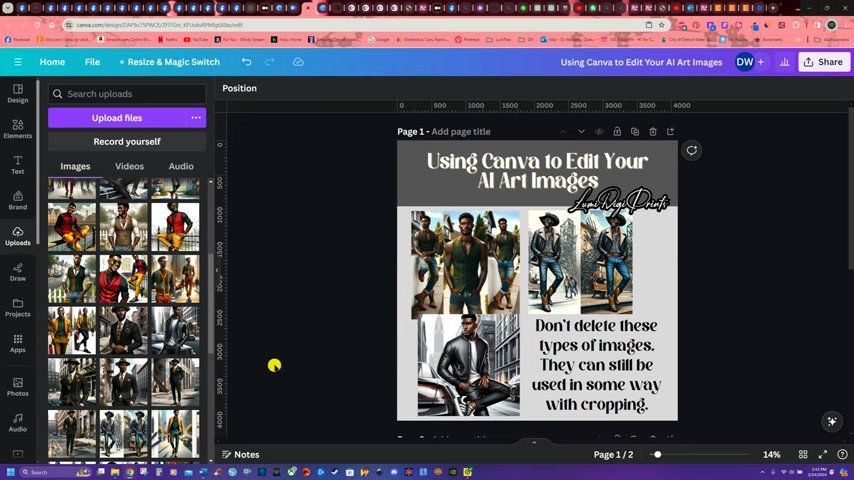Open the help question mark
The width and height of the screenshot is (854, 480).
click(842, 454)
